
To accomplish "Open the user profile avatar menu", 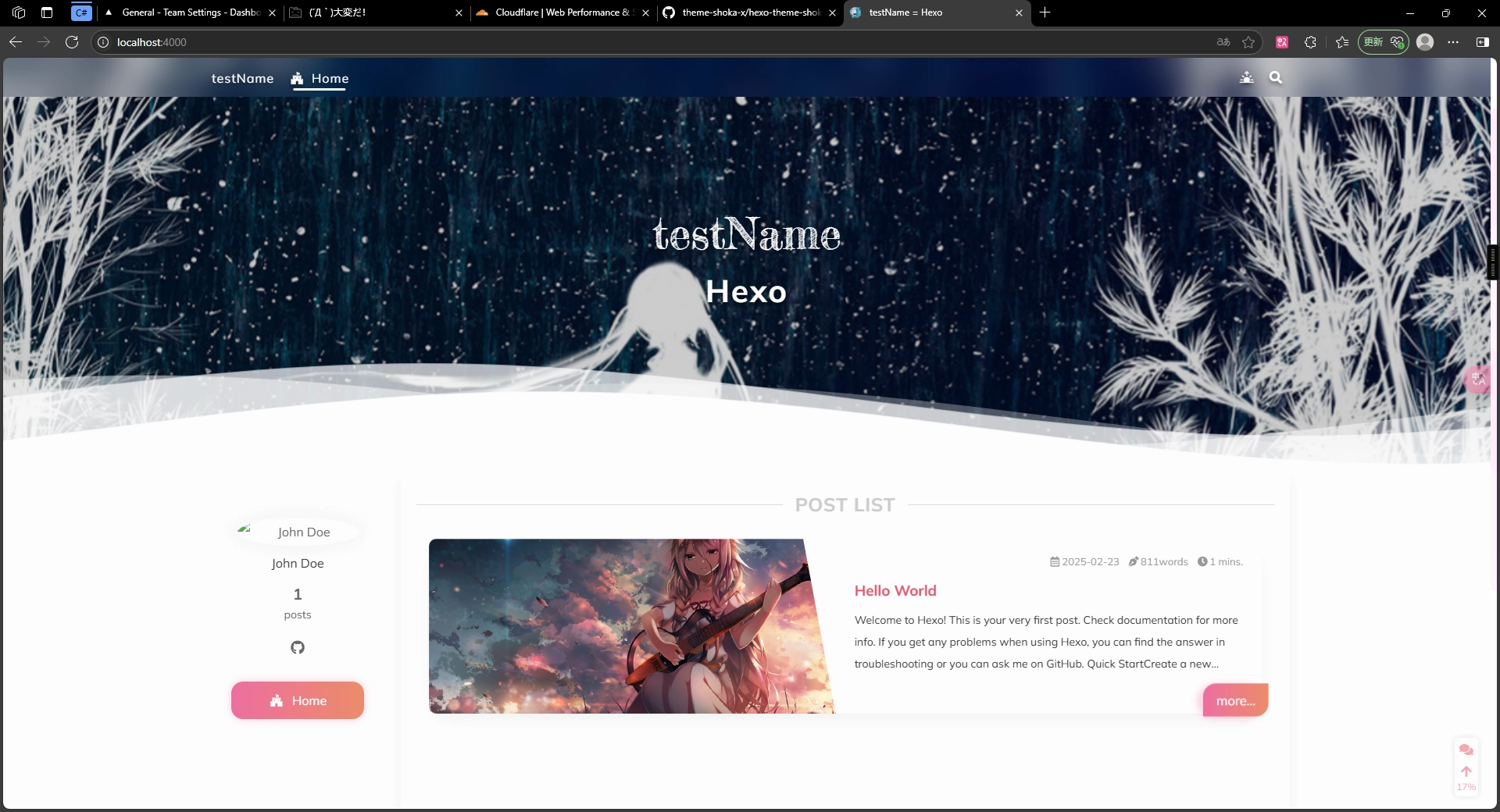I will (1425, 42).
